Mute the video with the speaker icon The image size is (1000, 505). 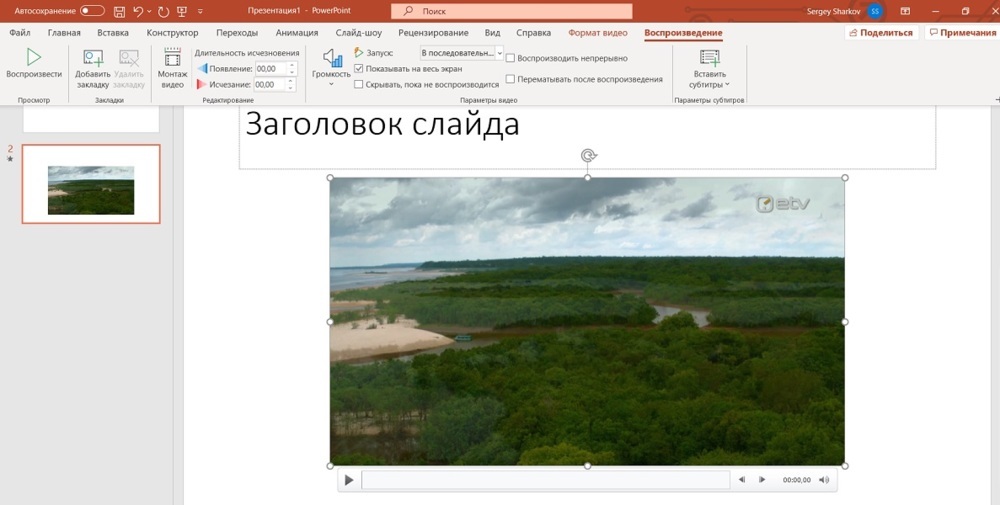point(824,480)
